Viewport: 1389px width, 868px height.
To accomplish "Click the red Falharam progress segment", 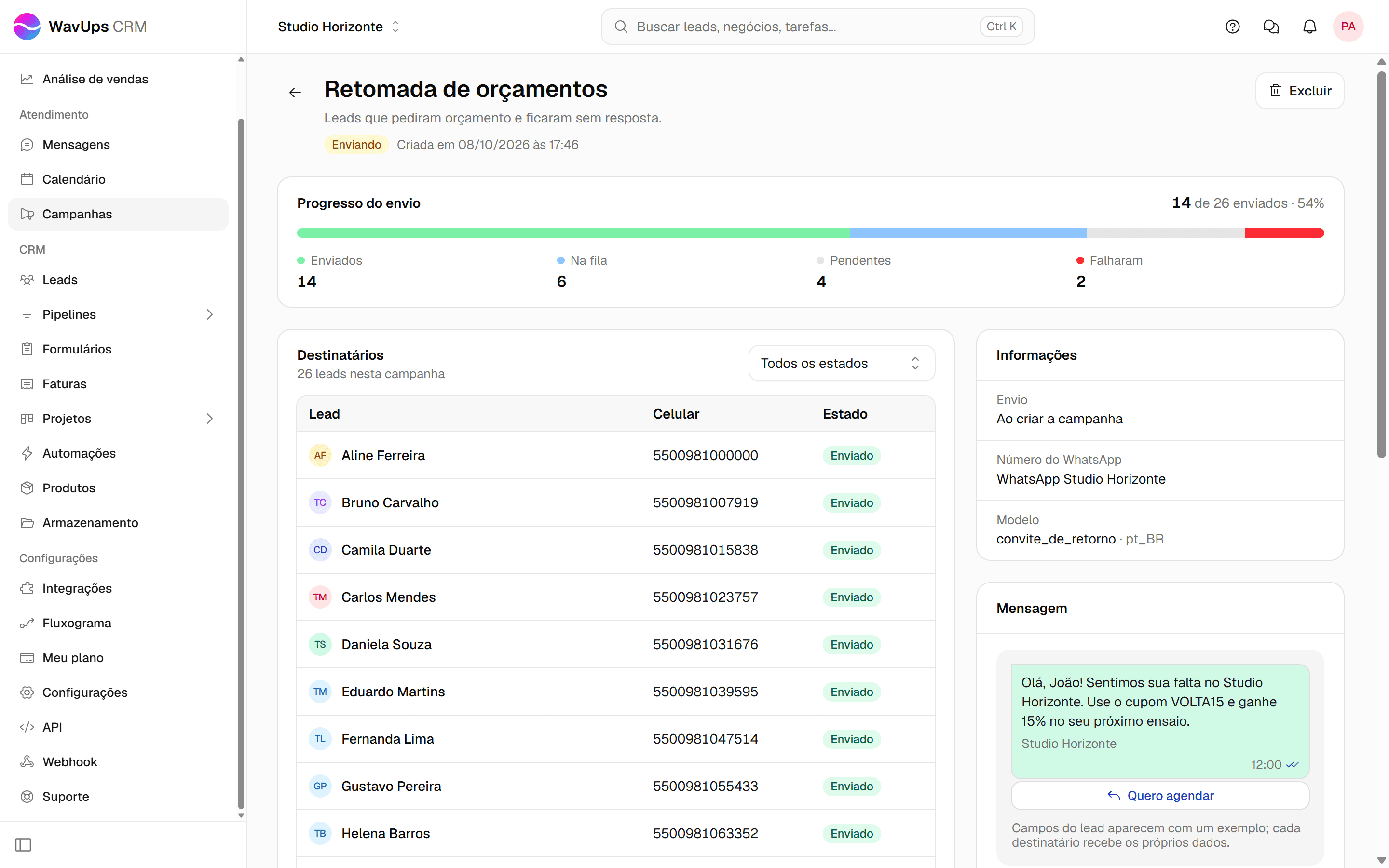I will coord(1284,233).
